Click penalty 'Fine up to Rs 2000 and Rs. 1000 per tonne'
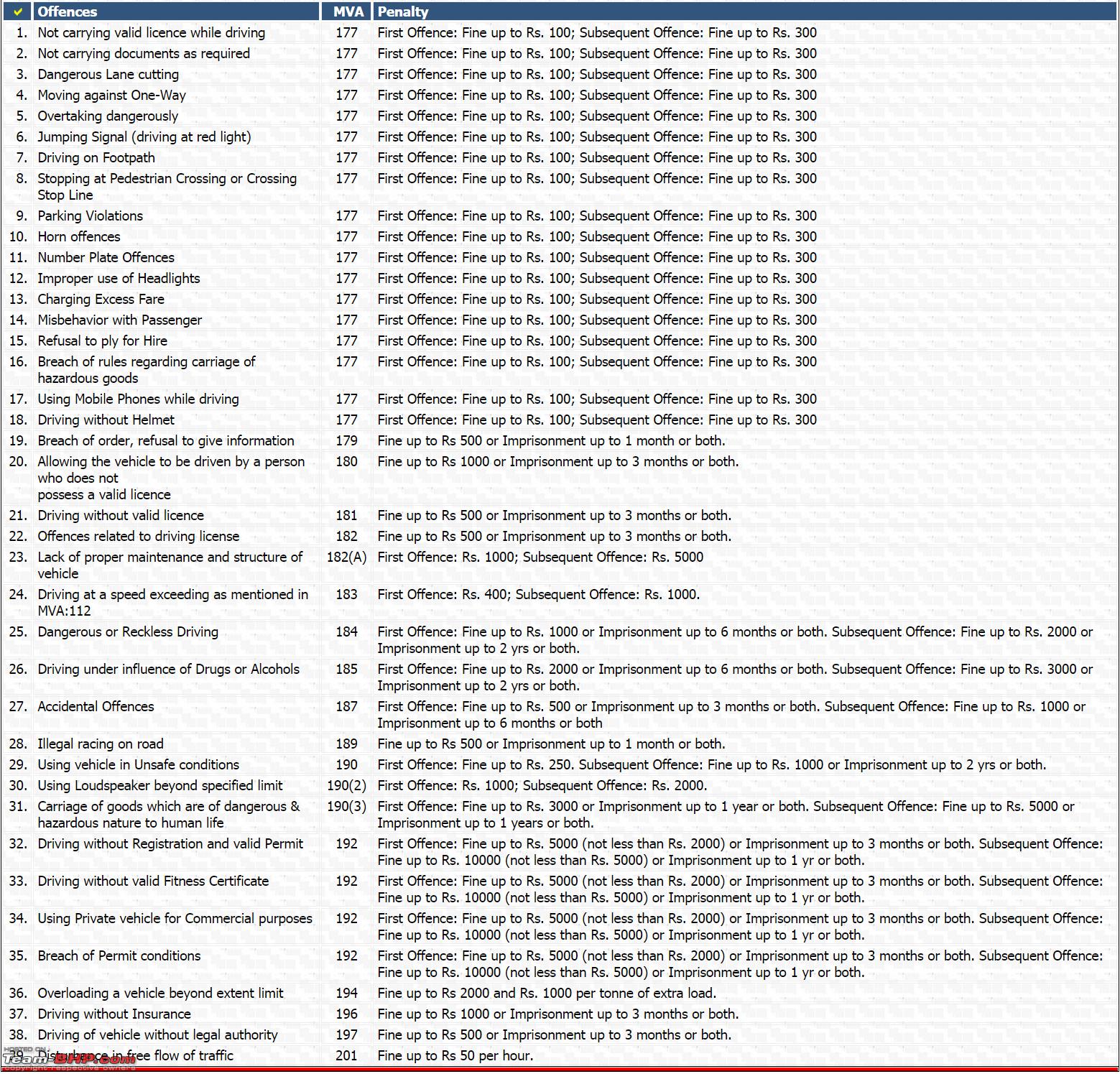The image size is (1120, 1074). (547, 993)
